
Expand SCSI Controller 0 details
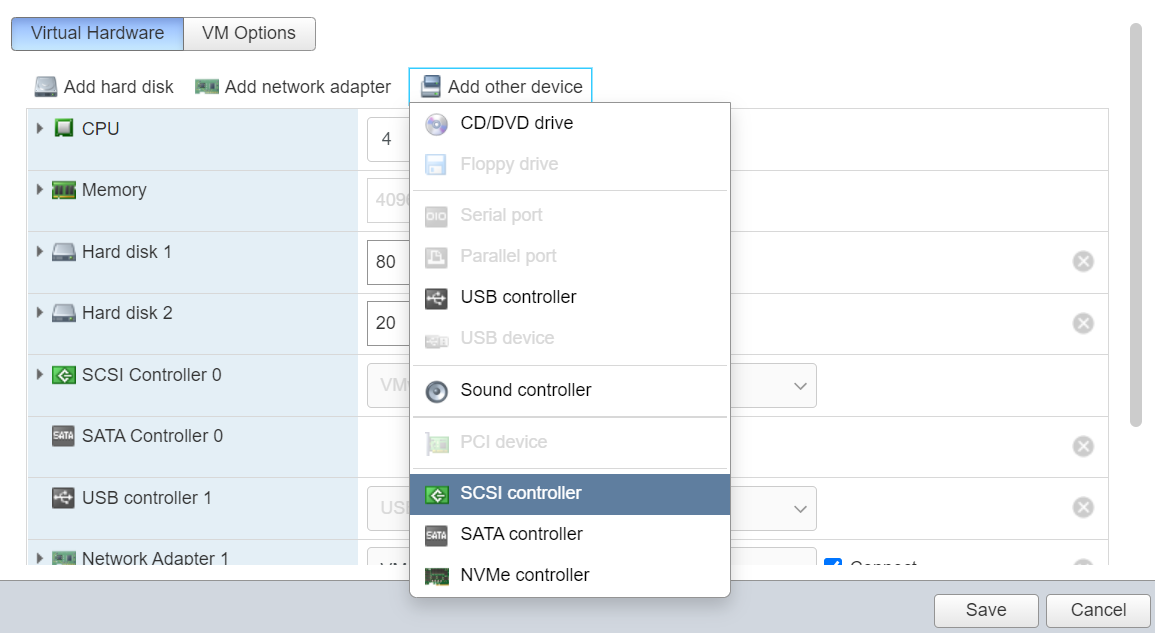(x=40, y=375)
